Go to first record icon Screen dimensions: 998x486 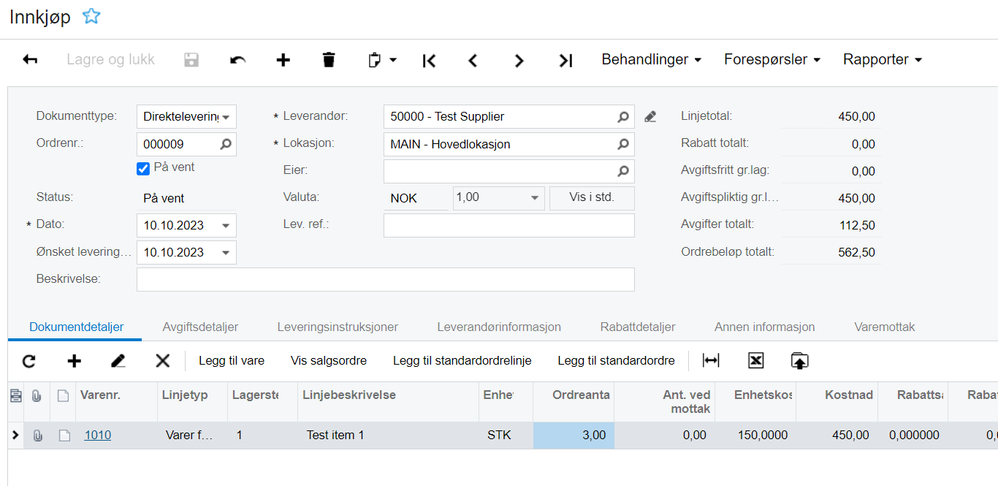(x=430, y=60)
